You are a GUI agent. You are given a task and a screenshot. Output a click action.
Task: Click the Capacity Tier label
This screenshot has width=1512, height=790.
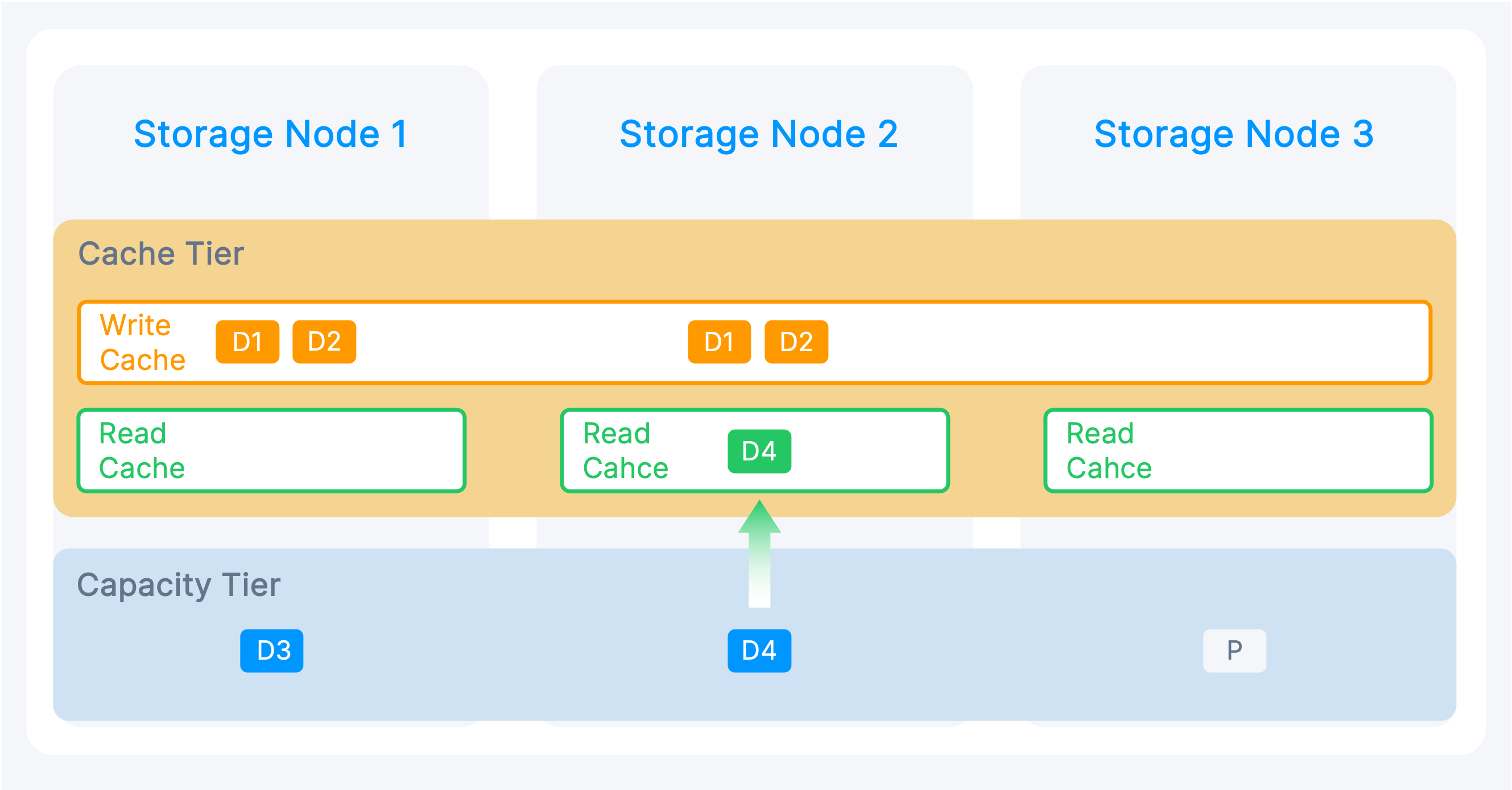pos(179,585)
